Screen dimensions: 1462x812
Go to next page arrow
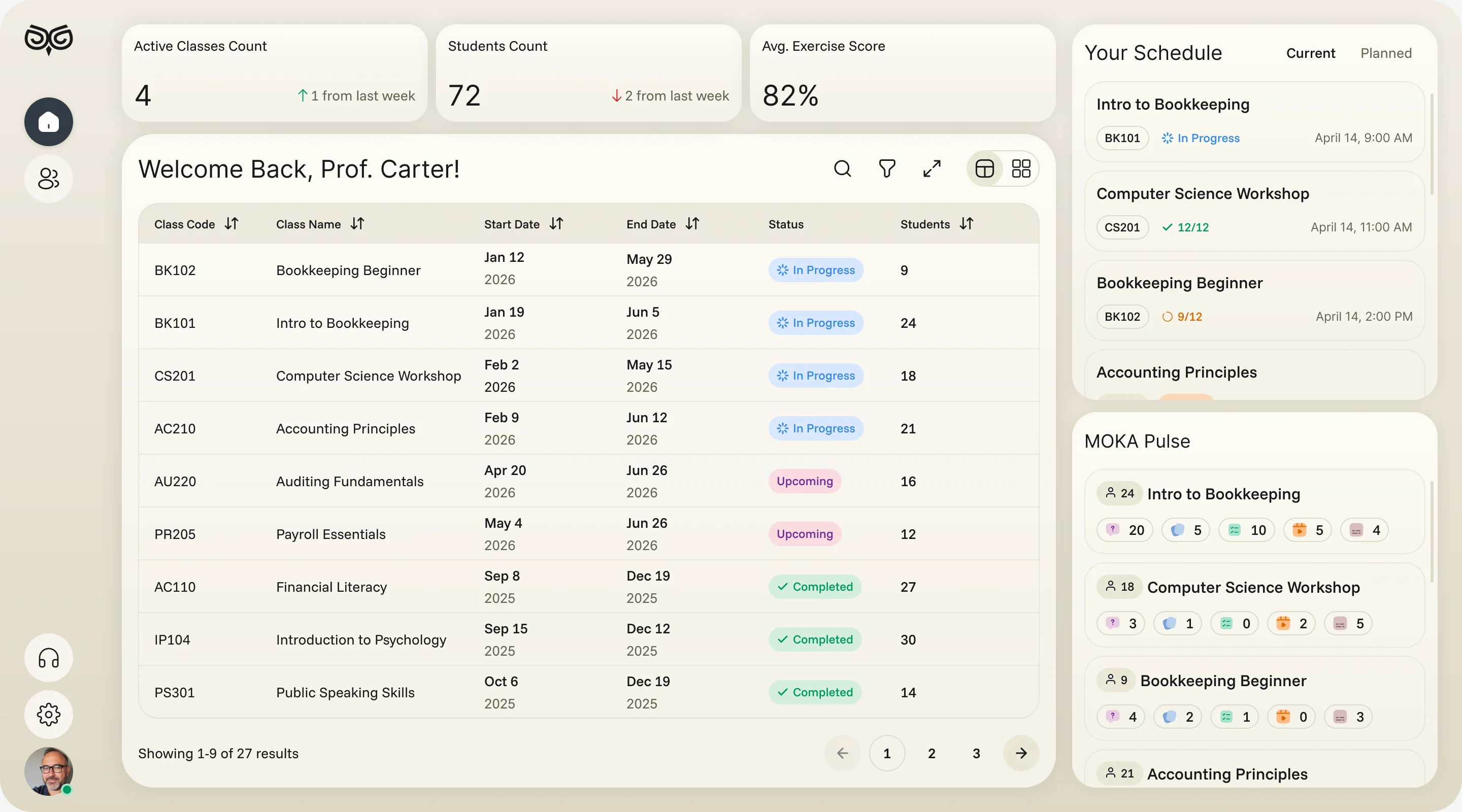[1021, 753]
